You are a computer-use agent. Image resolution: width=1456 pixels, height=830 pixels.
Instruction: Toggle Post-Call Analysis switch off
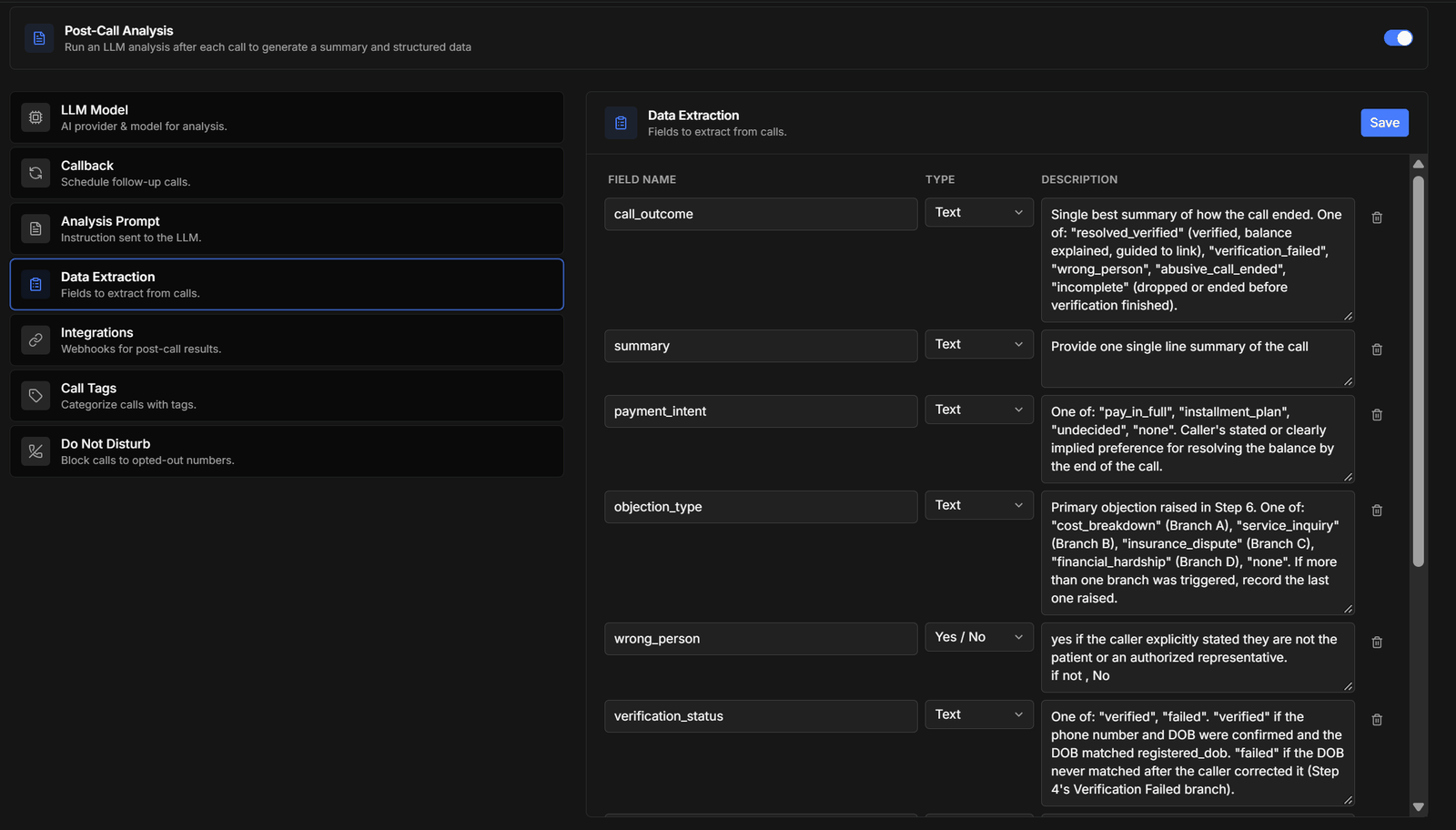click(1398, 37)
